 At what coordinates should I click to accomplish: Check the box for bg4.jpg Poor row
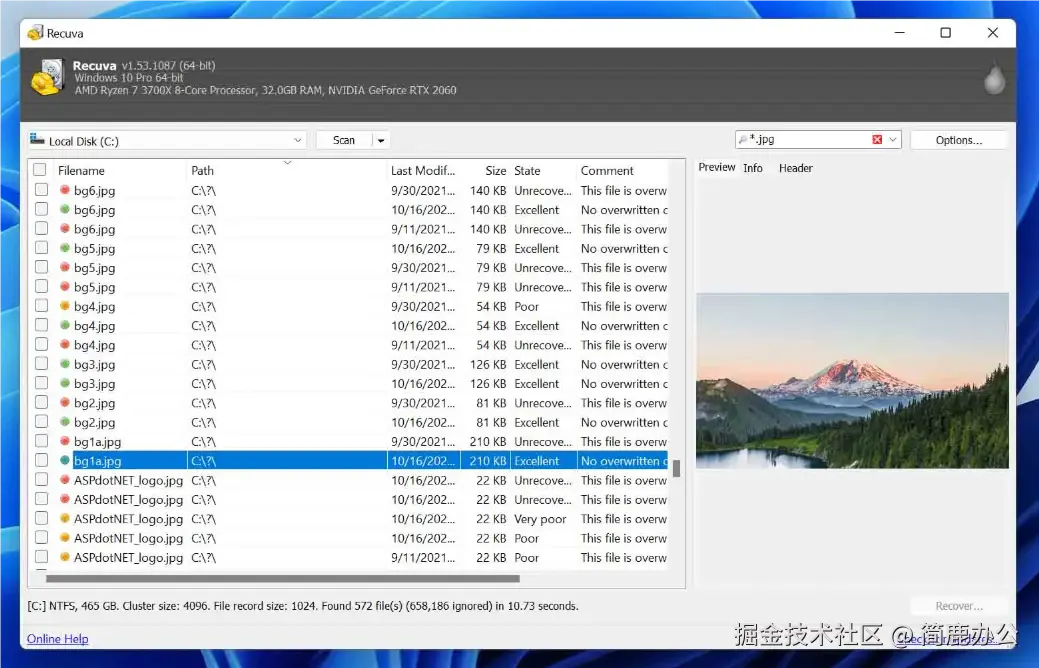(x=41, y=306)
